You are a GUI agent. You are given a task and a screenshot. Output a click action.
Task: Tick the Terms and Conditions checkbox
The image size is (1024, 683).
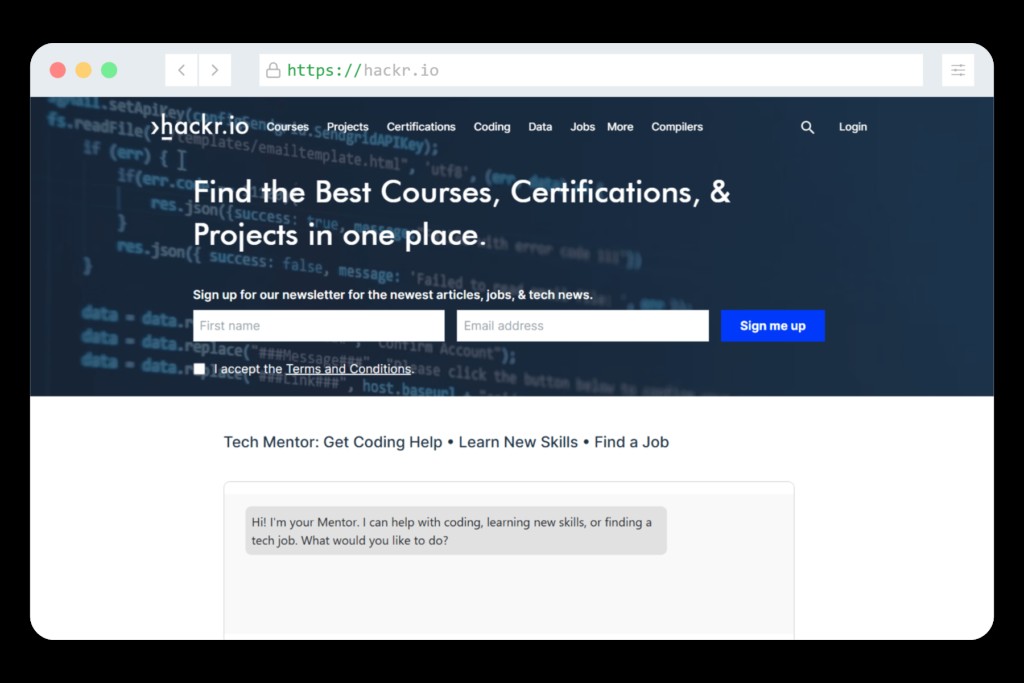tap(199, 369)
